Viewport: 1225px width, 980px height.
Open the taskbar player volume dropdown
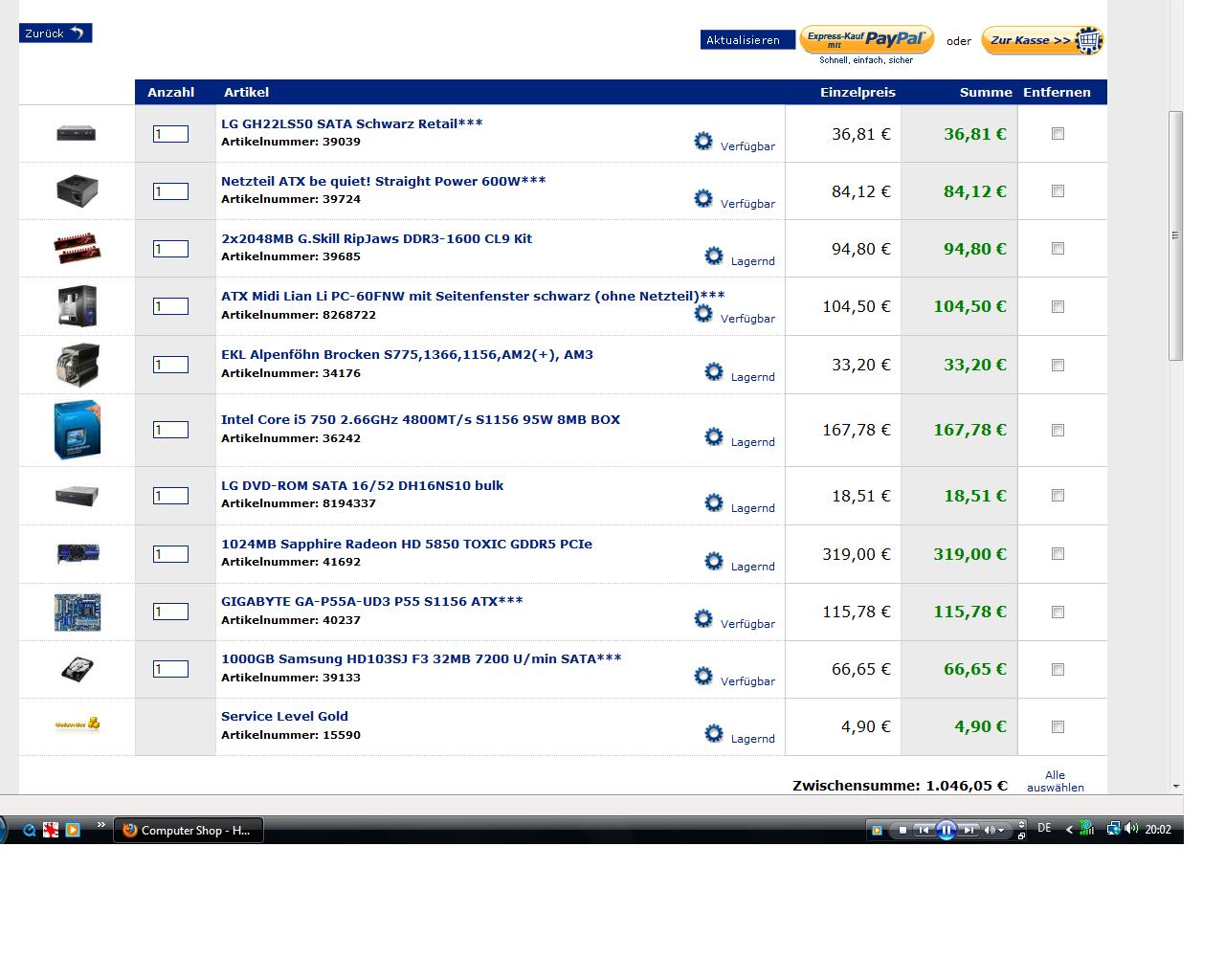click(x=1001, y=831)
